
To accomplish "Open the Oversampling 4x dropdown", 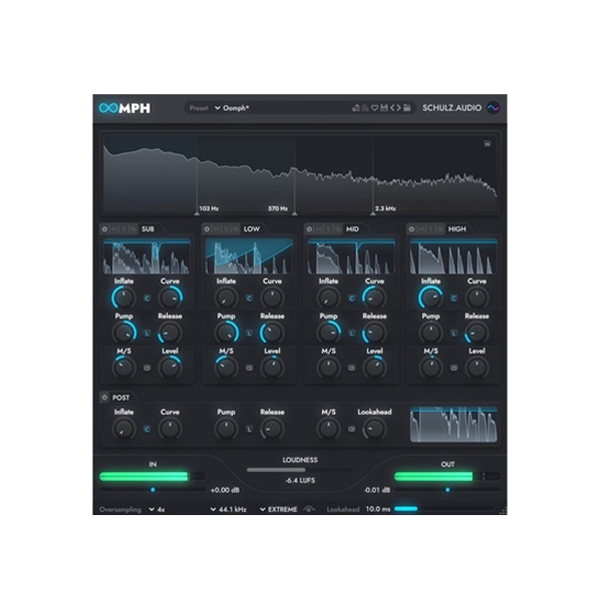I will pos(157,509).
